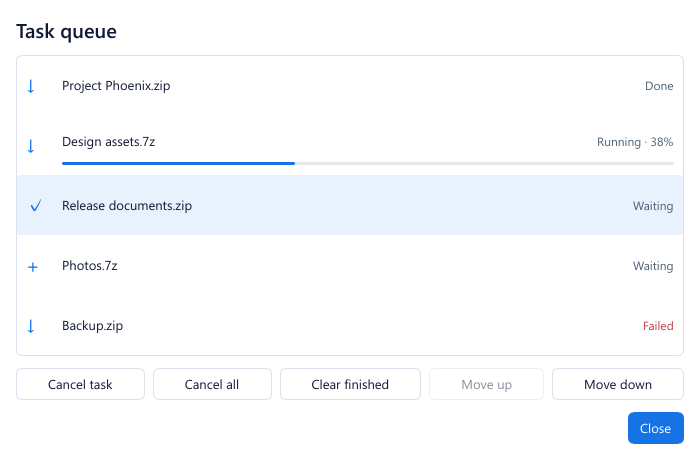700x460 pixels.
Task: Click the Done status of Project Phoenix.zip
Action: click(659, 86)
